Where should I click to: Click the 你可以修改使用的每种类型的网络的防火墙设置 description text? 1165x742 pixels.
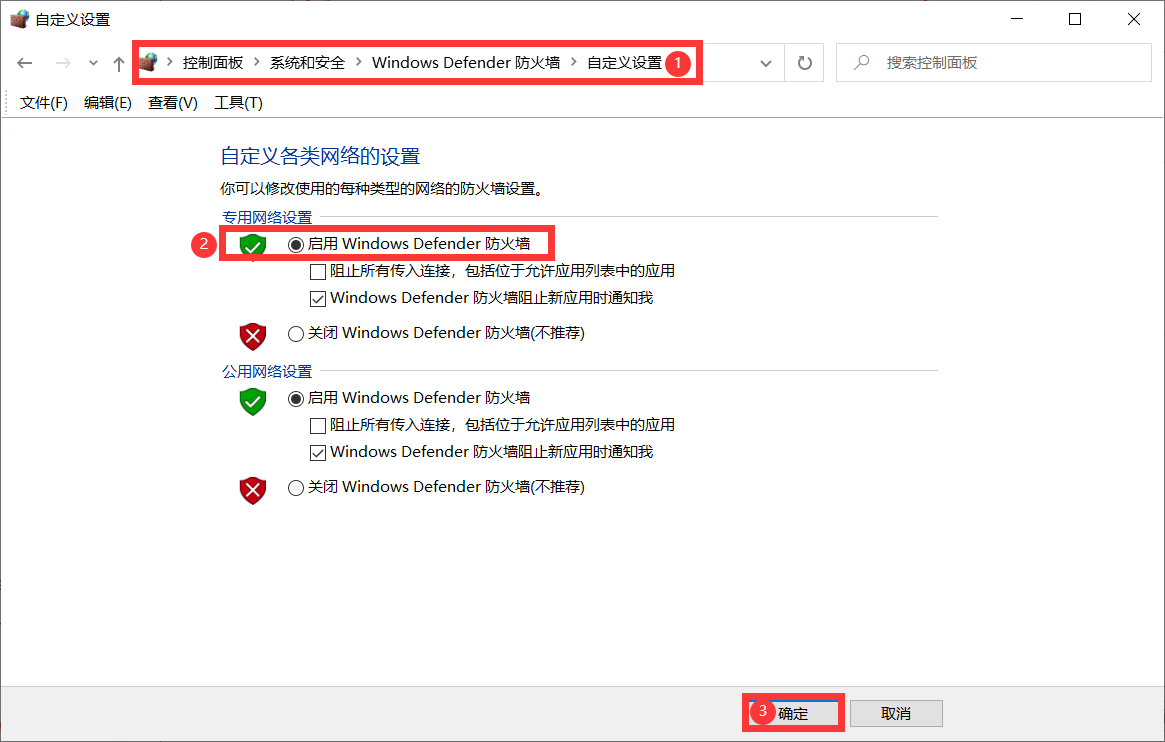382,189
